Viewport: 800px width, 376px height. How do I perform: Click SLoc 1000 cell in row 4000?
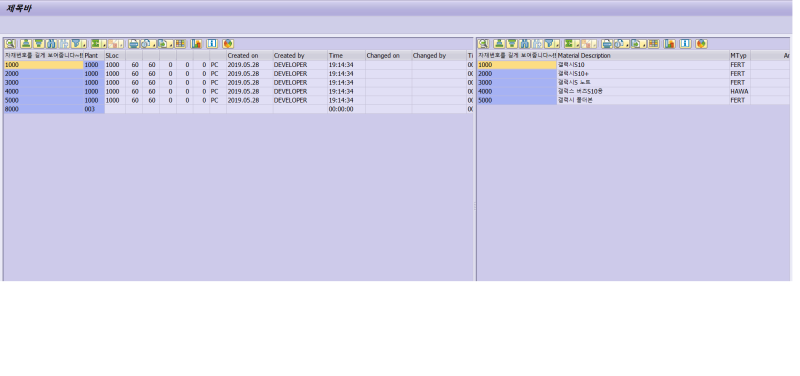115,92
